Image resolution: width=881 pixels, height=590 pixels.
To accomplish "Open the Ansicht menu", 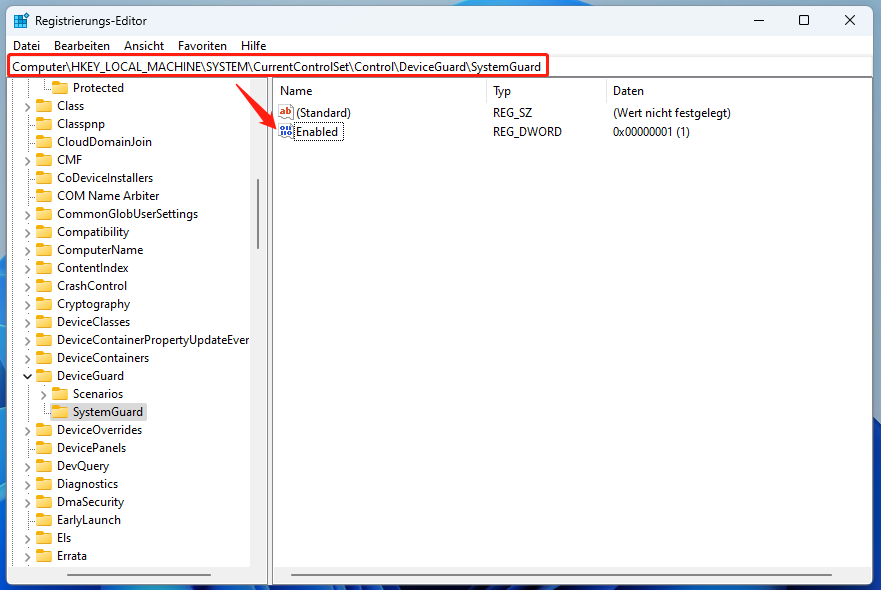I will 144,46.
